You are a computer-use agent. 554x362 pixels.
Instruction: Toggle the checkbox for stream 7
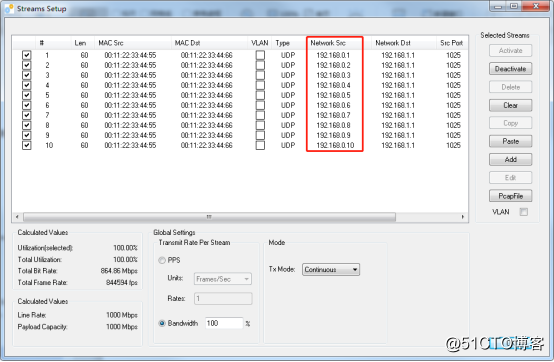point(26,115)
